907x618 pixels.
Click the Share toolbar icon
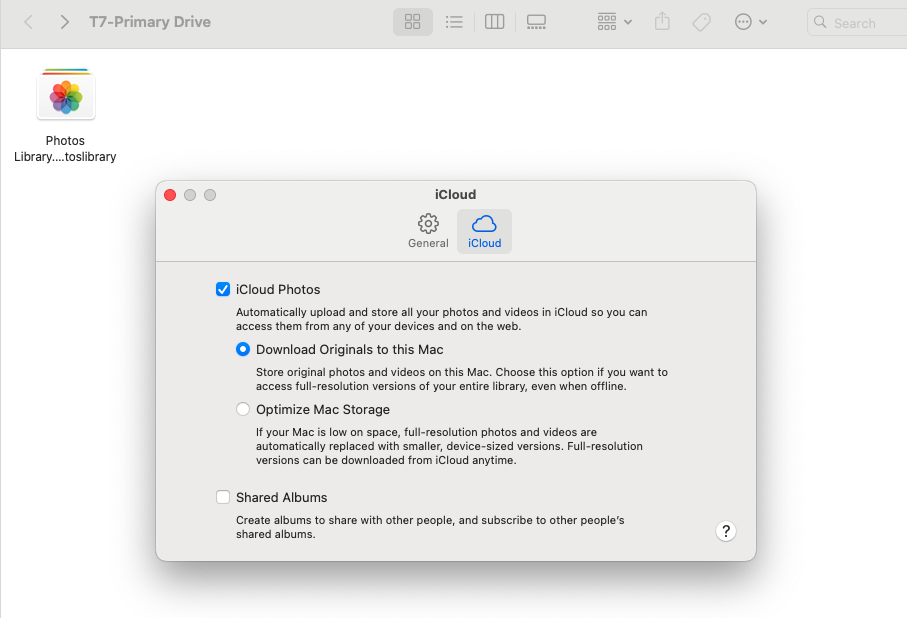pyautogui.click(x=662, y=22)
